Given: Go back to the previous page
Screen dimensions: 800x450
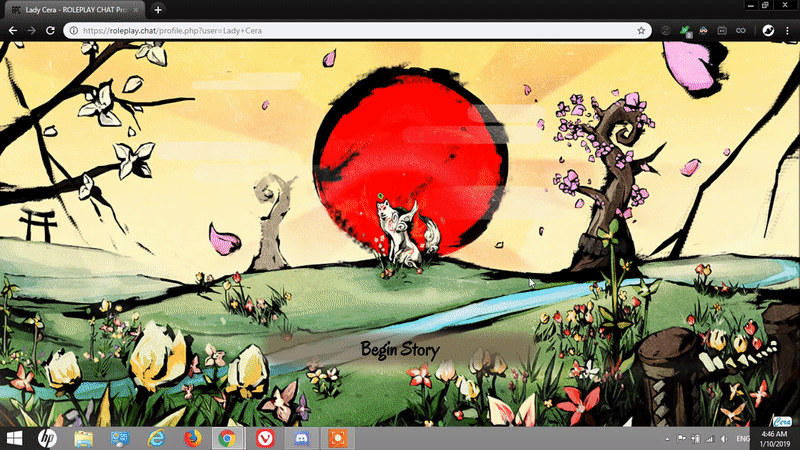Looking at the screenshot, I should click(x=13, y=31).
